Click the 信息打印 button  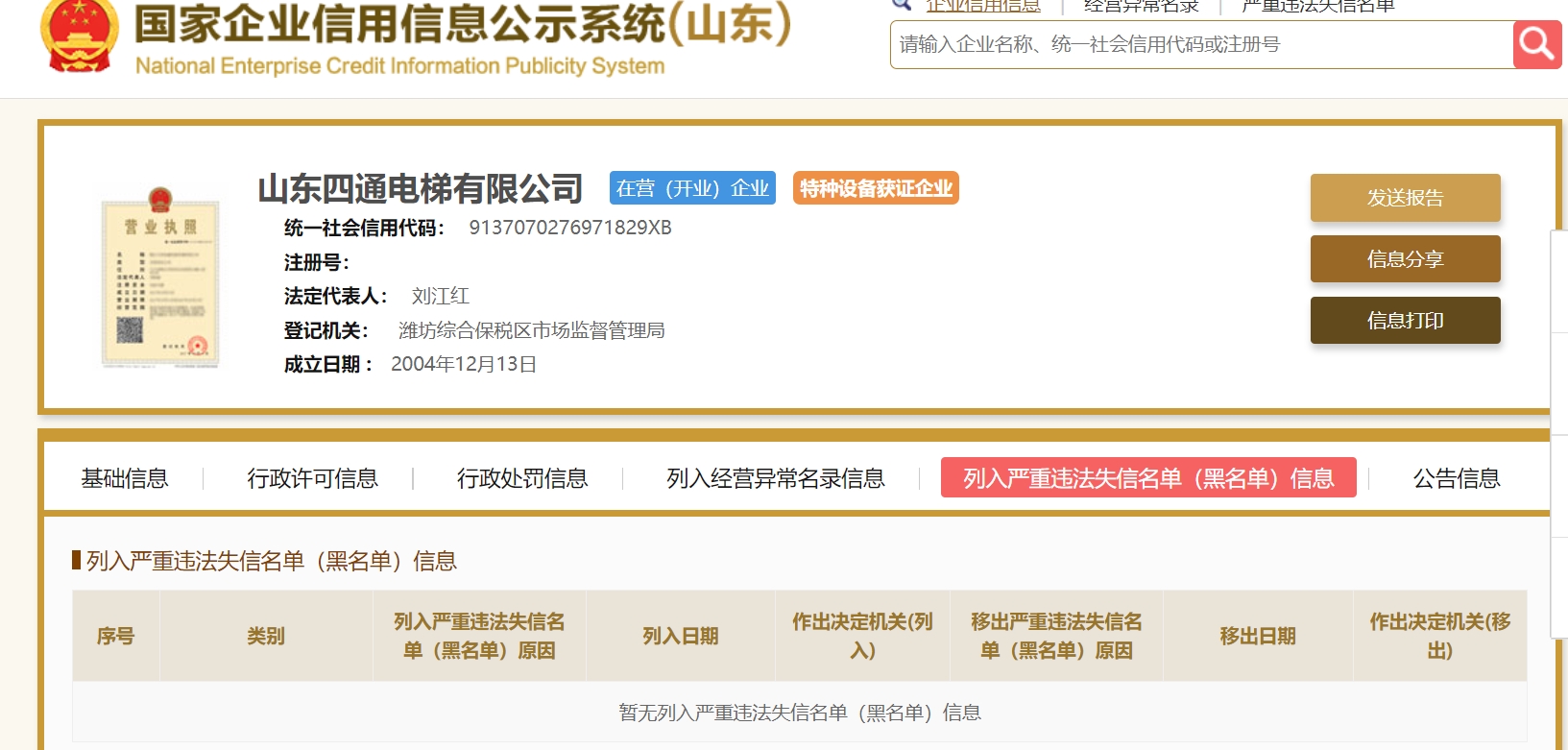(x=1405, y=321)
